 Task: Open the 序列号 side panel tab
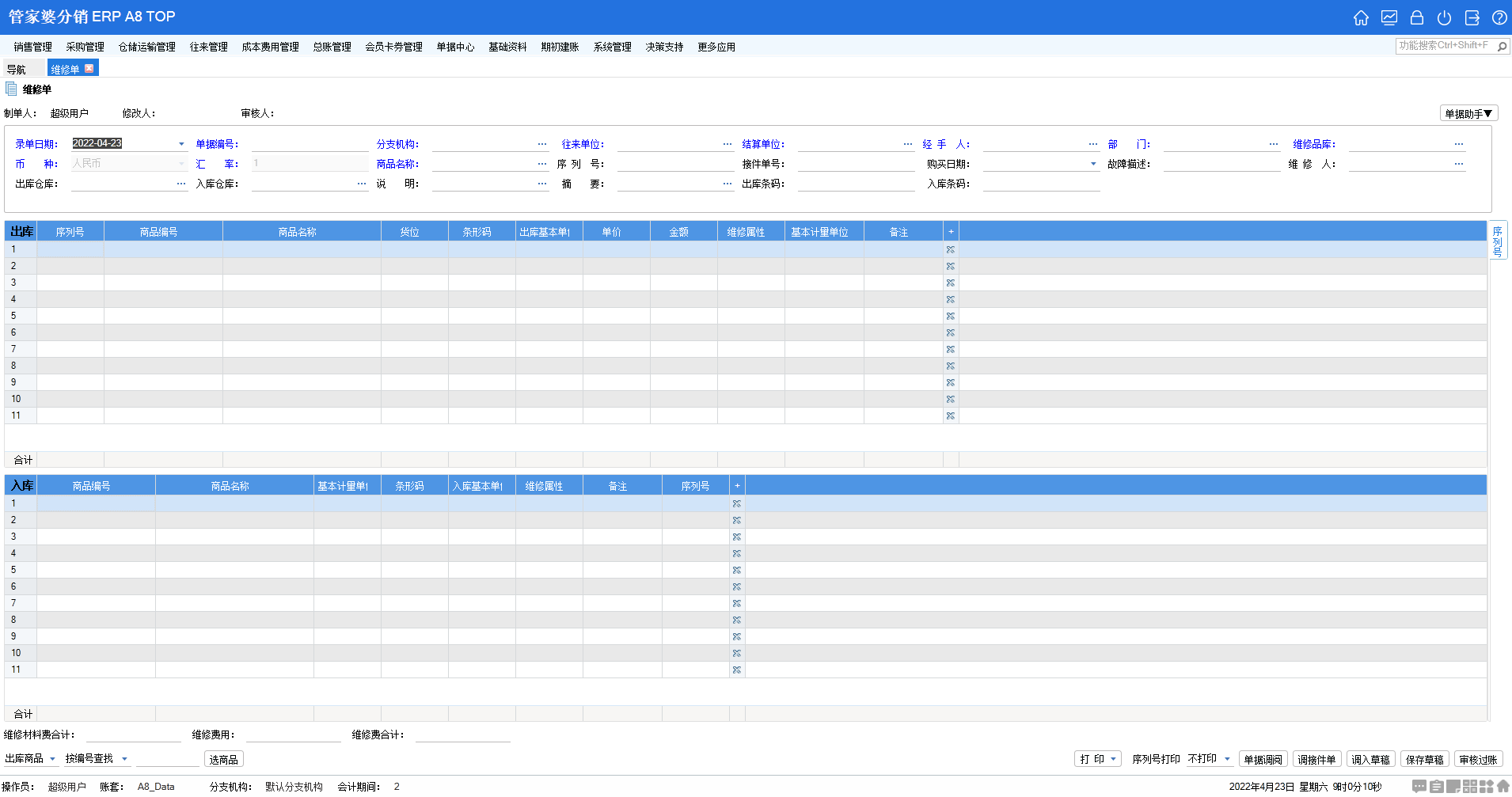(x=1498, y=240)
